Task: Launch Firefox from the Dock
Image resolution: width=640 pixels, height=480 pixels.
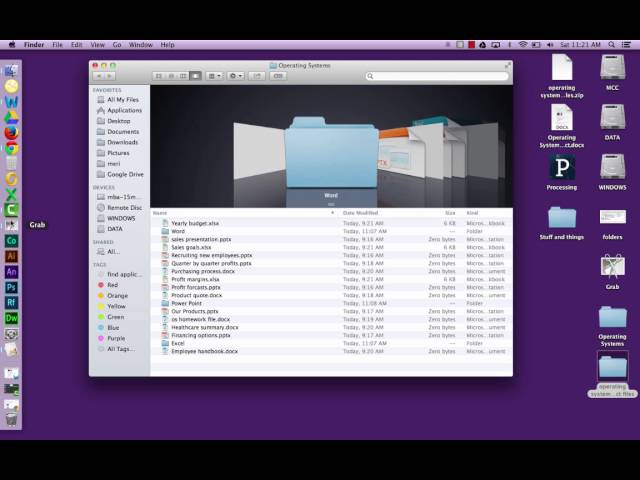Action: click(x=11, y=133)
